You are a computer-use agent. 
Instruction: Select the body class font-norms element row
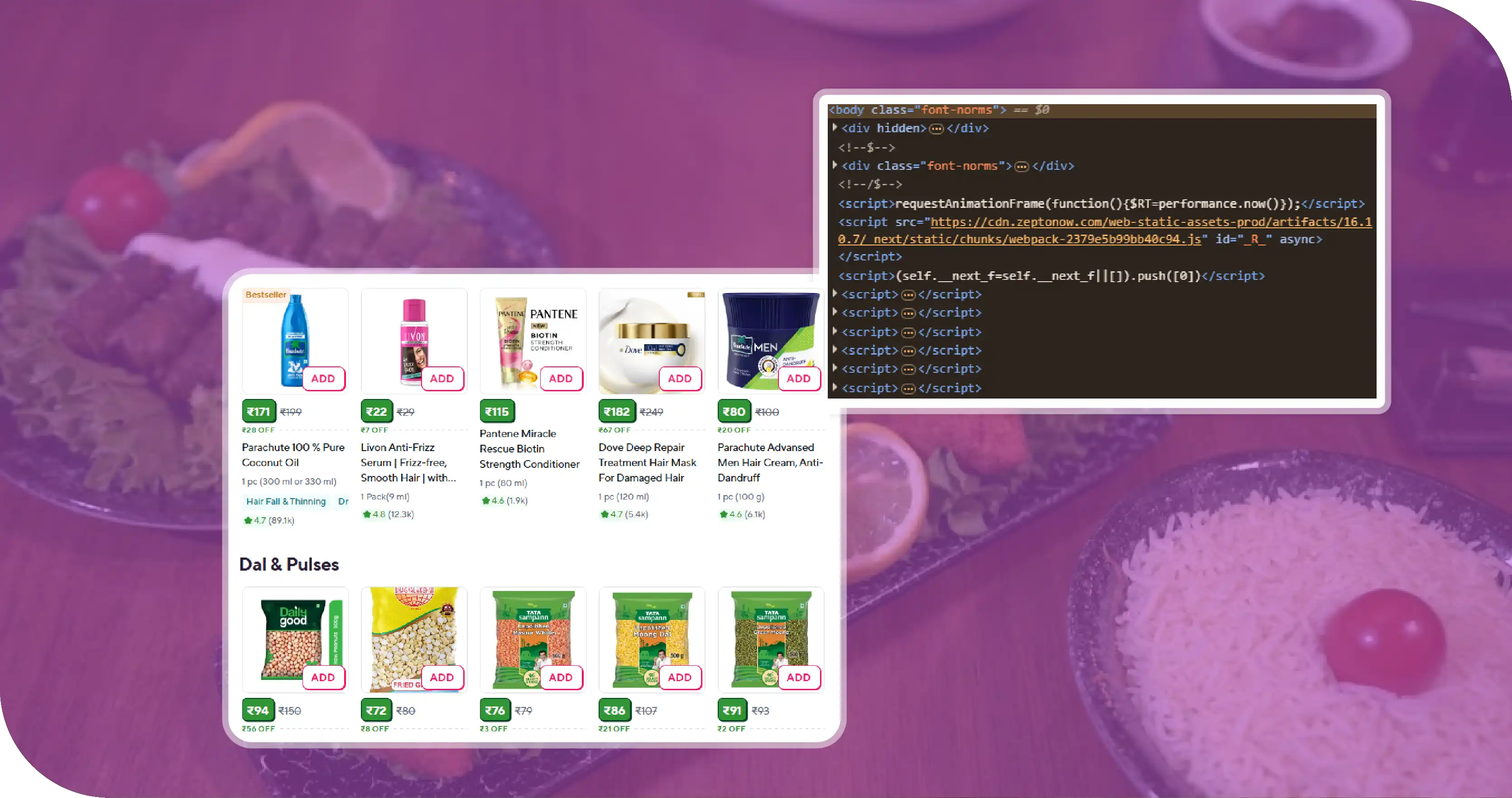coord(1102,110)
